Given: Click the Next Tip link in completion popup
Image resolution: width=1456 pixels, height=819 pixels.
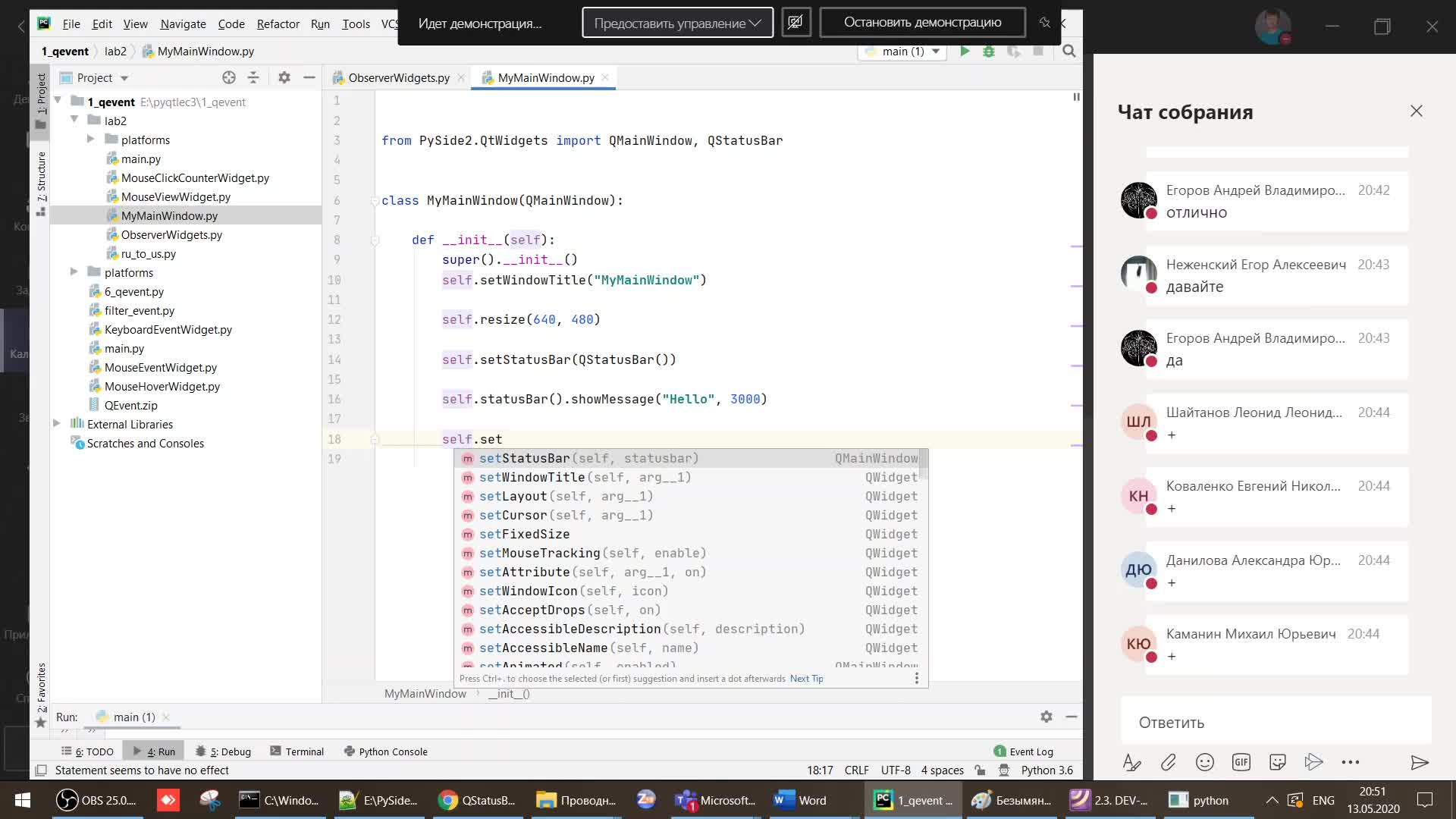Looking at the screenshot, I should tap(806, 678).
